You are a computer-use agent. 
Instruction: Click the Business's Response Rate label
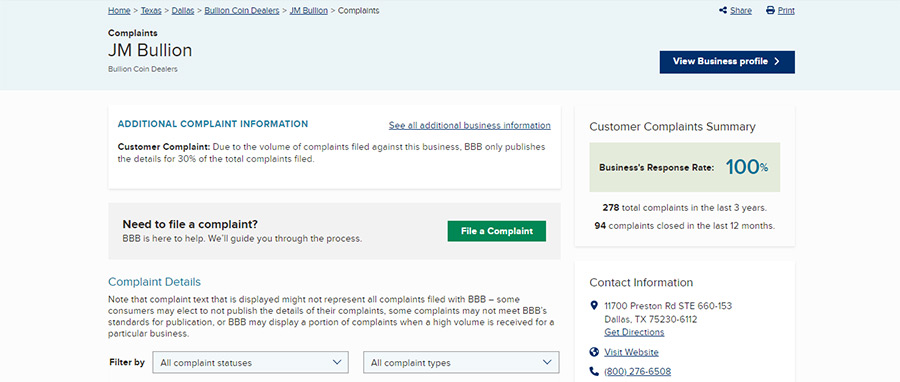pyautogui.click(x=657, y=168)
